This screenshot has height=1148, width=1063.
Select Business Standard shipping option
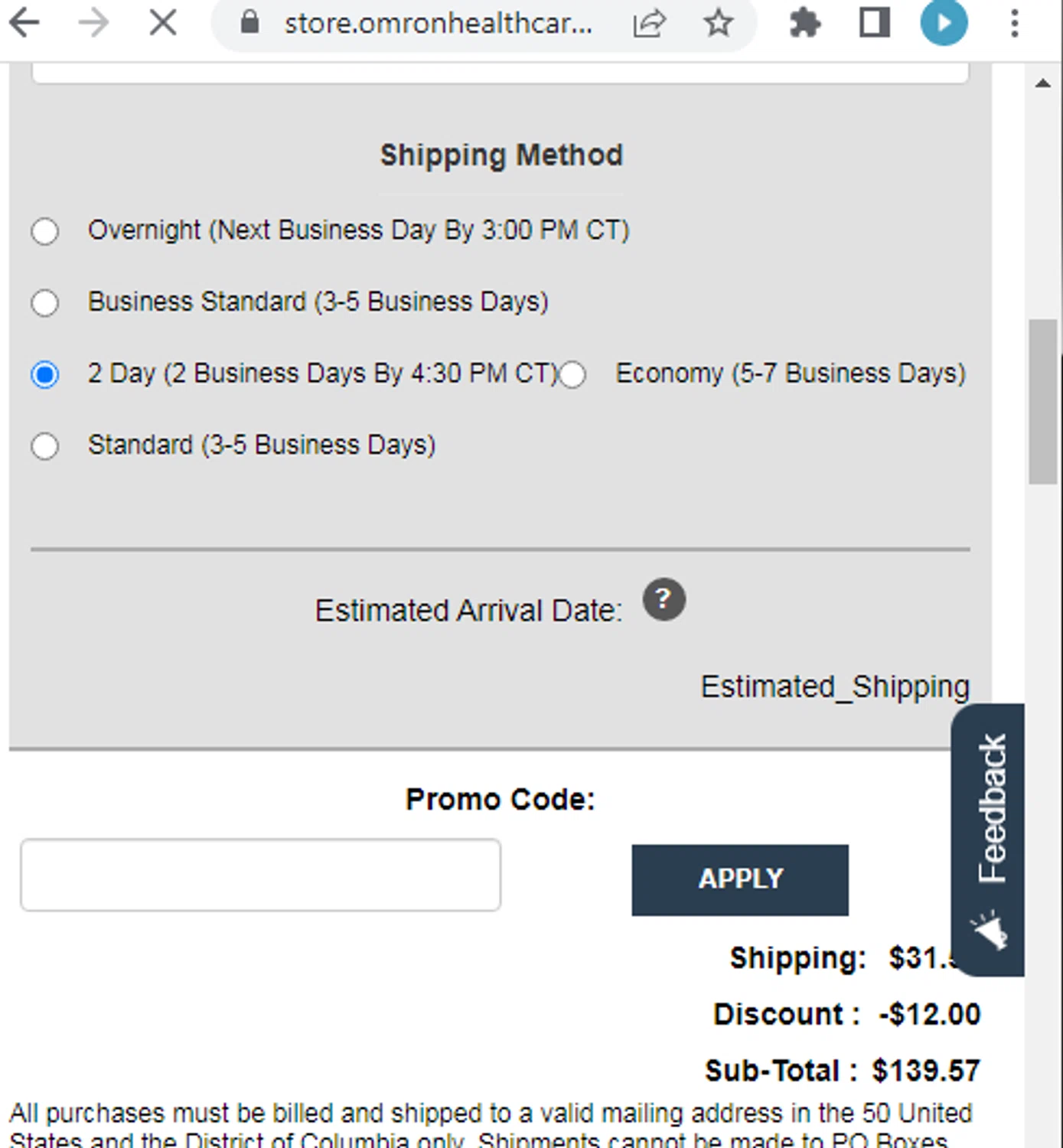[x=45, y=302]
